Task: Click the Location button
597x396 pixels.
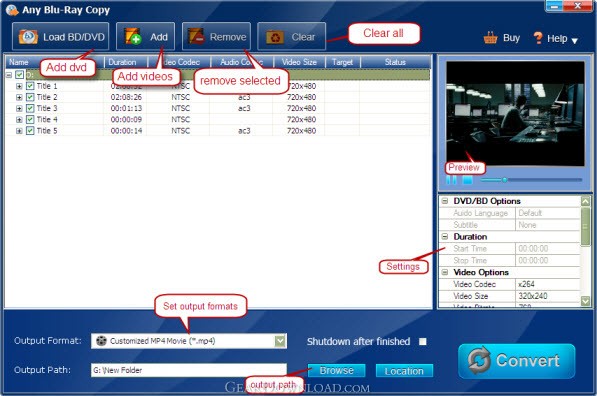Action: point(404,371)
